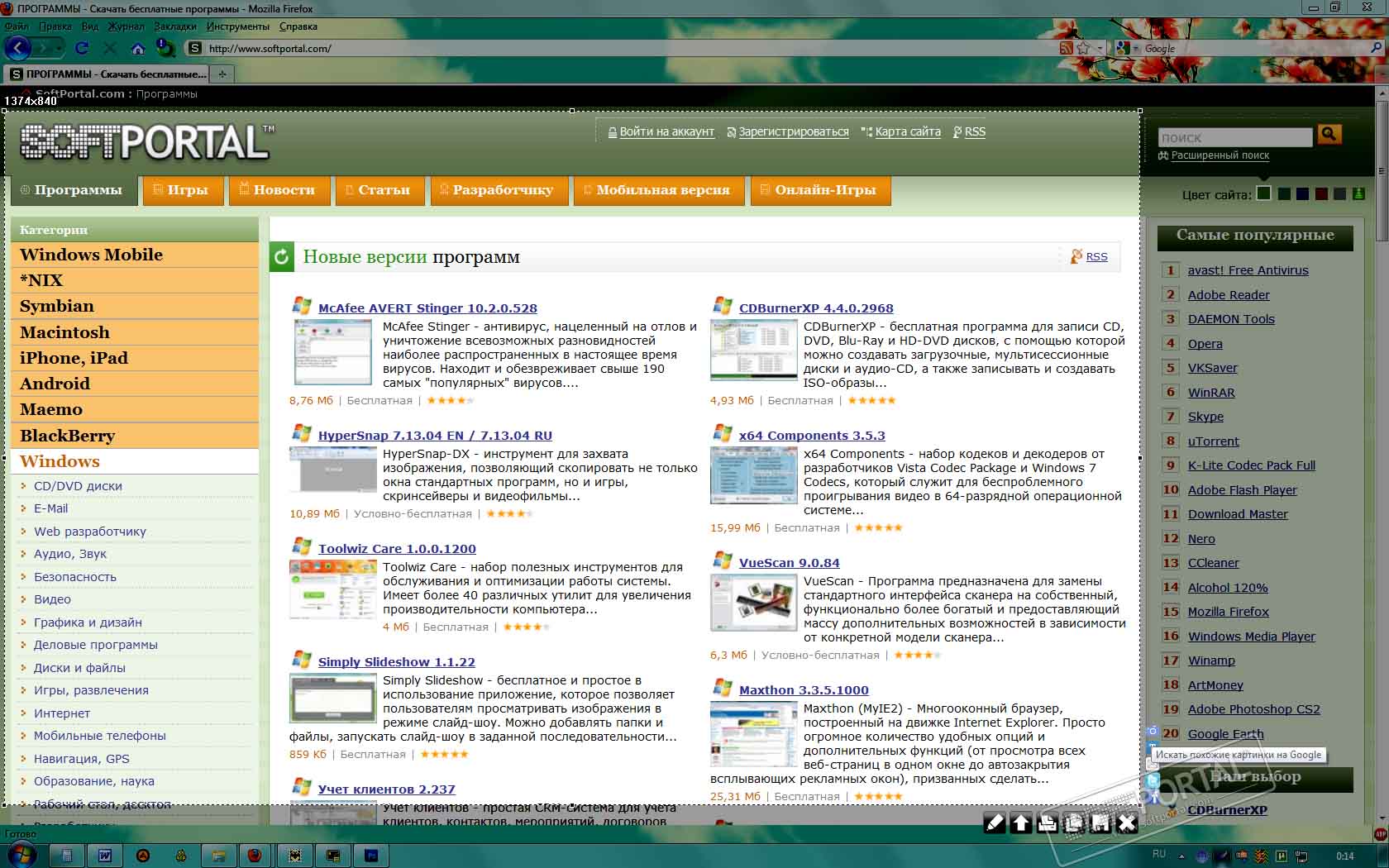1389x868 pixels.
Task: Click the Google search magnifier icon
Action: point(1376,48)
